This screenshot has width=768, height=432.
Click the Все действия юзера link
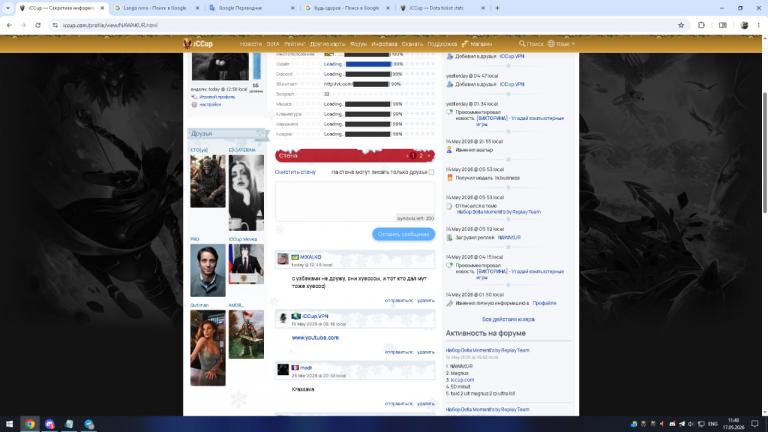coord(508,319)
